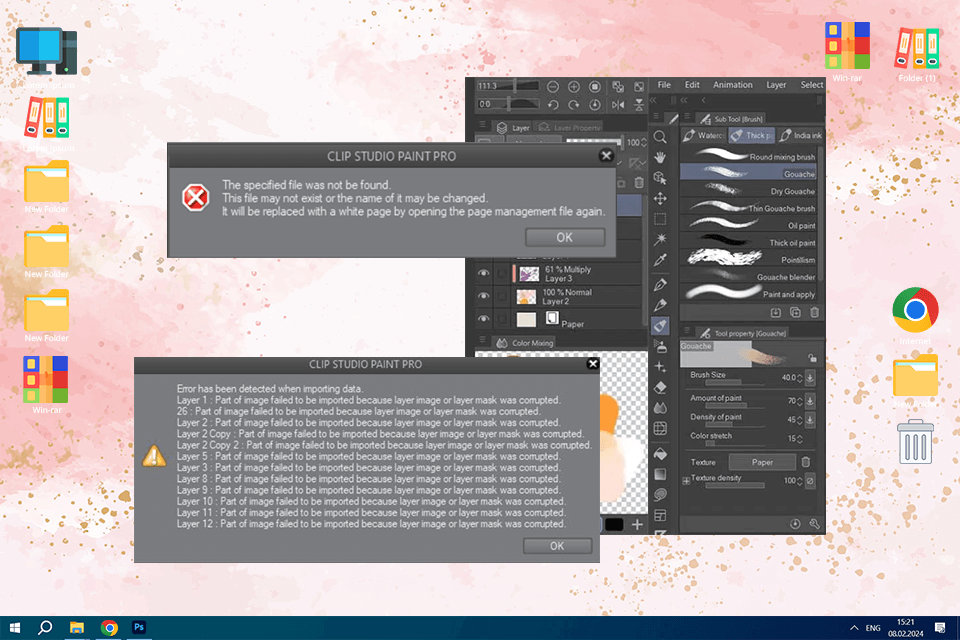Viewport: 960px width, 640px height.
Task: Click the Paper texture button
Action: 762,462
